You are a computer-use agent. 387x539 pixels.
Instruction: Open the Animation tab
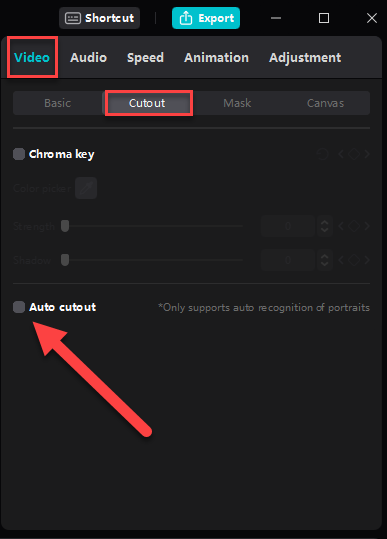point(216,57)
